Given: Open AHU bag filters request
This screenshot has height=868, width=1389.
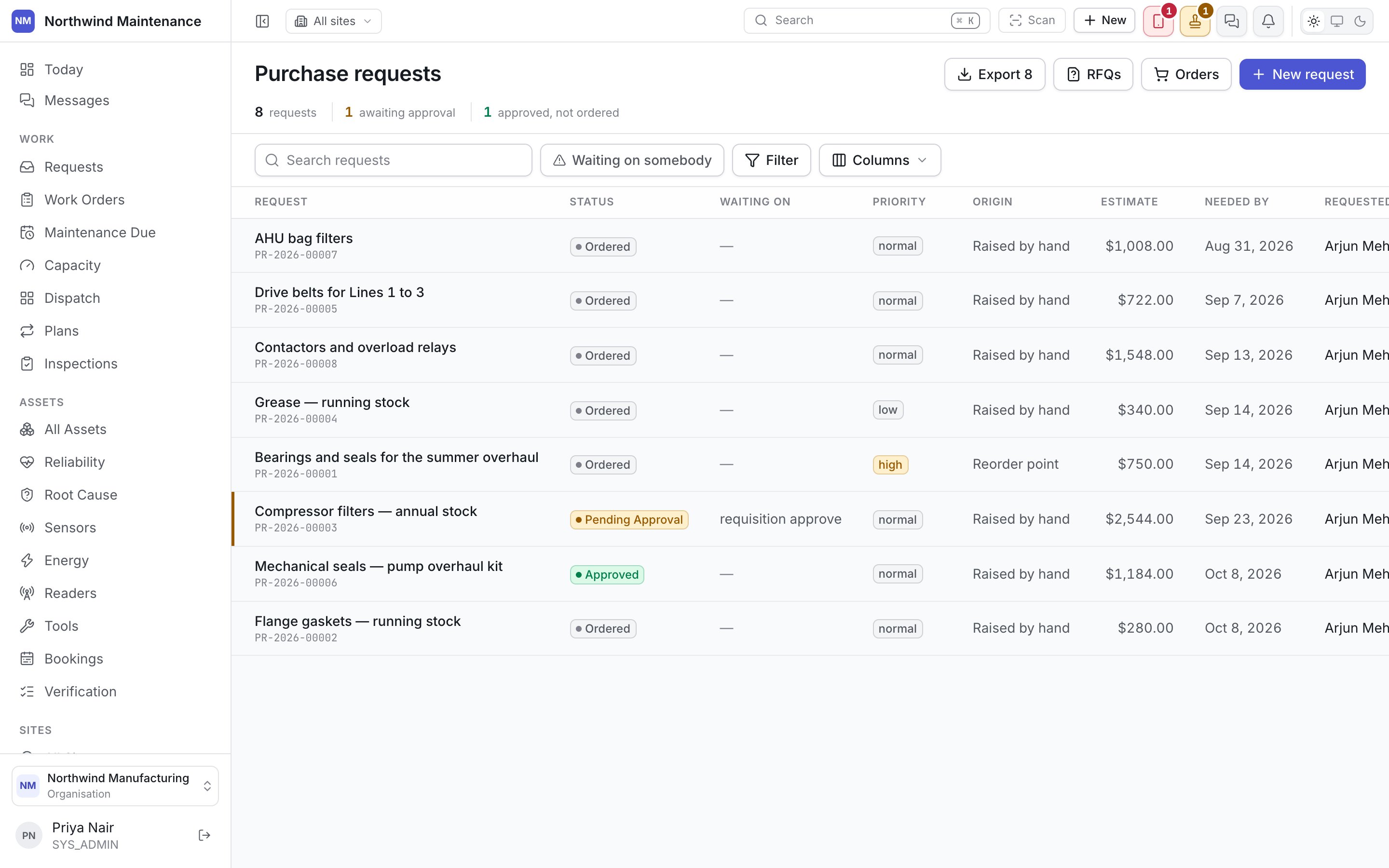Looking at the screenshot, I should click(x=304, y=238).
